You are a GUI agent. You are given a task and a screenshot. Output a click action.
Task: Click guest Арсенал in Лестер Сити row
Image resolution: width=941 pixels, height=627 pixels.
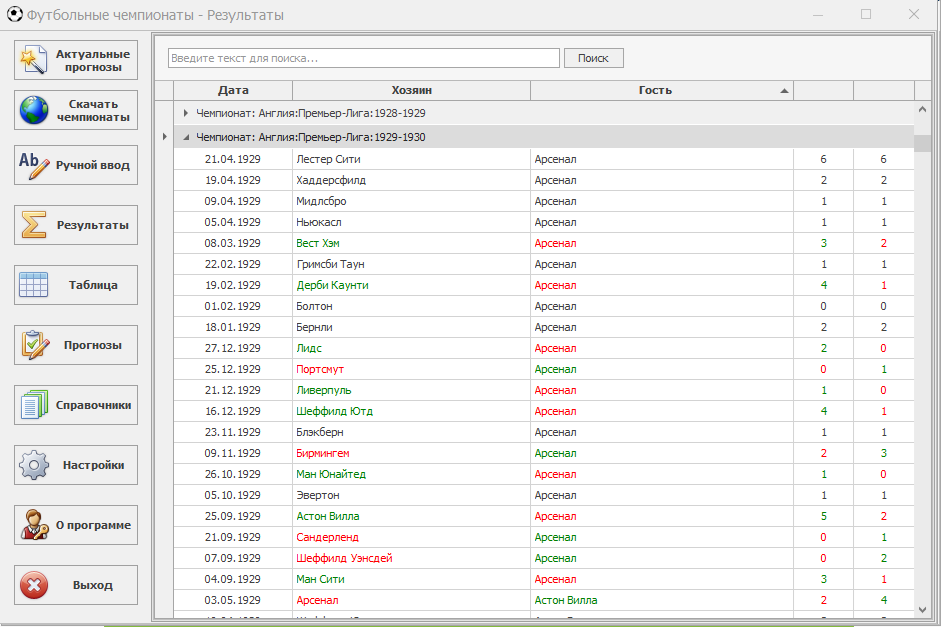pos(662,159)
